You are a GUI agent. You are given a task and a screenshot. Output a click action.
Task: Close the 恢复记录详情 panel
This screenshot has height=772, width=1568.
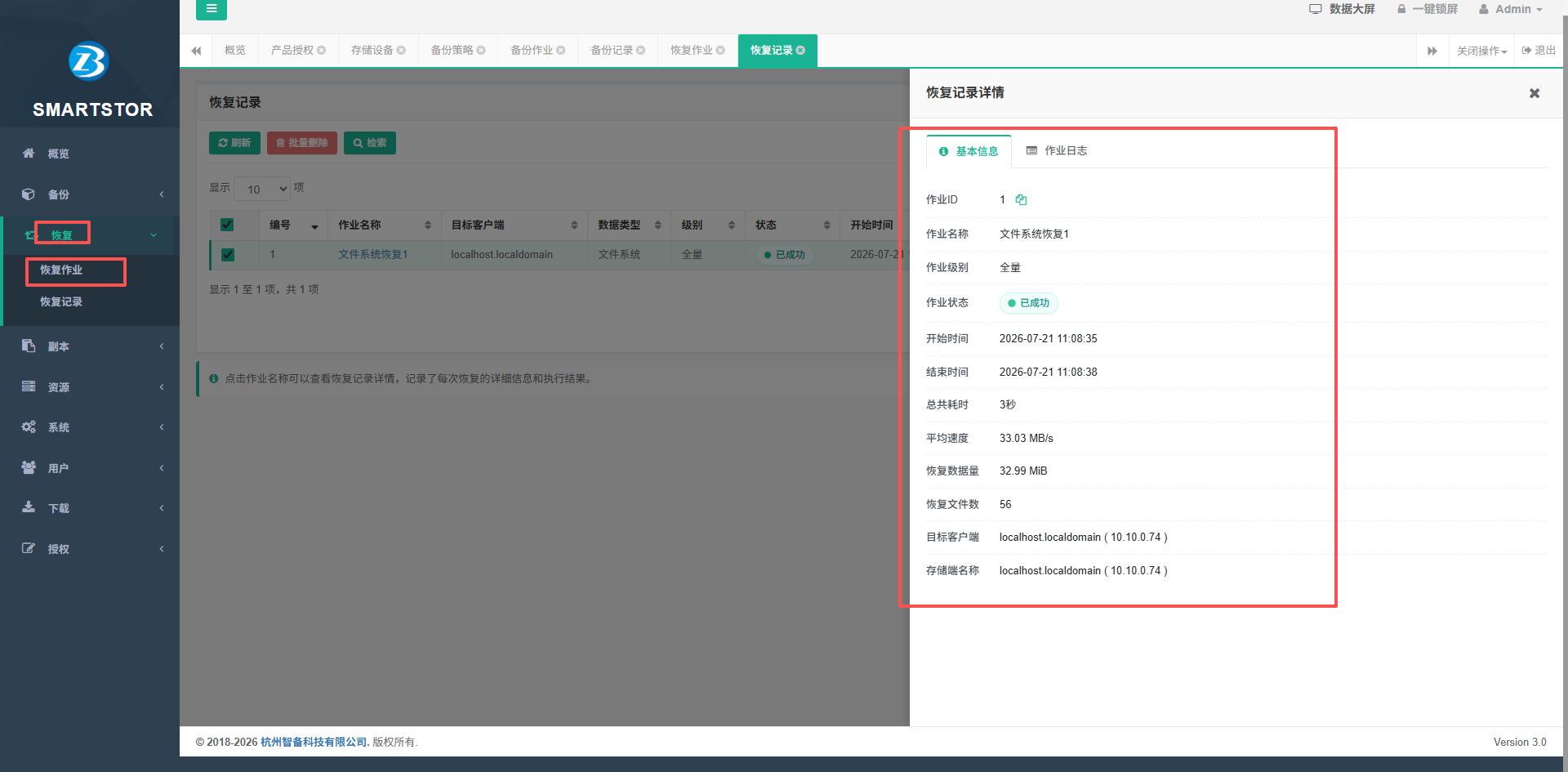tap(1535, 93)
